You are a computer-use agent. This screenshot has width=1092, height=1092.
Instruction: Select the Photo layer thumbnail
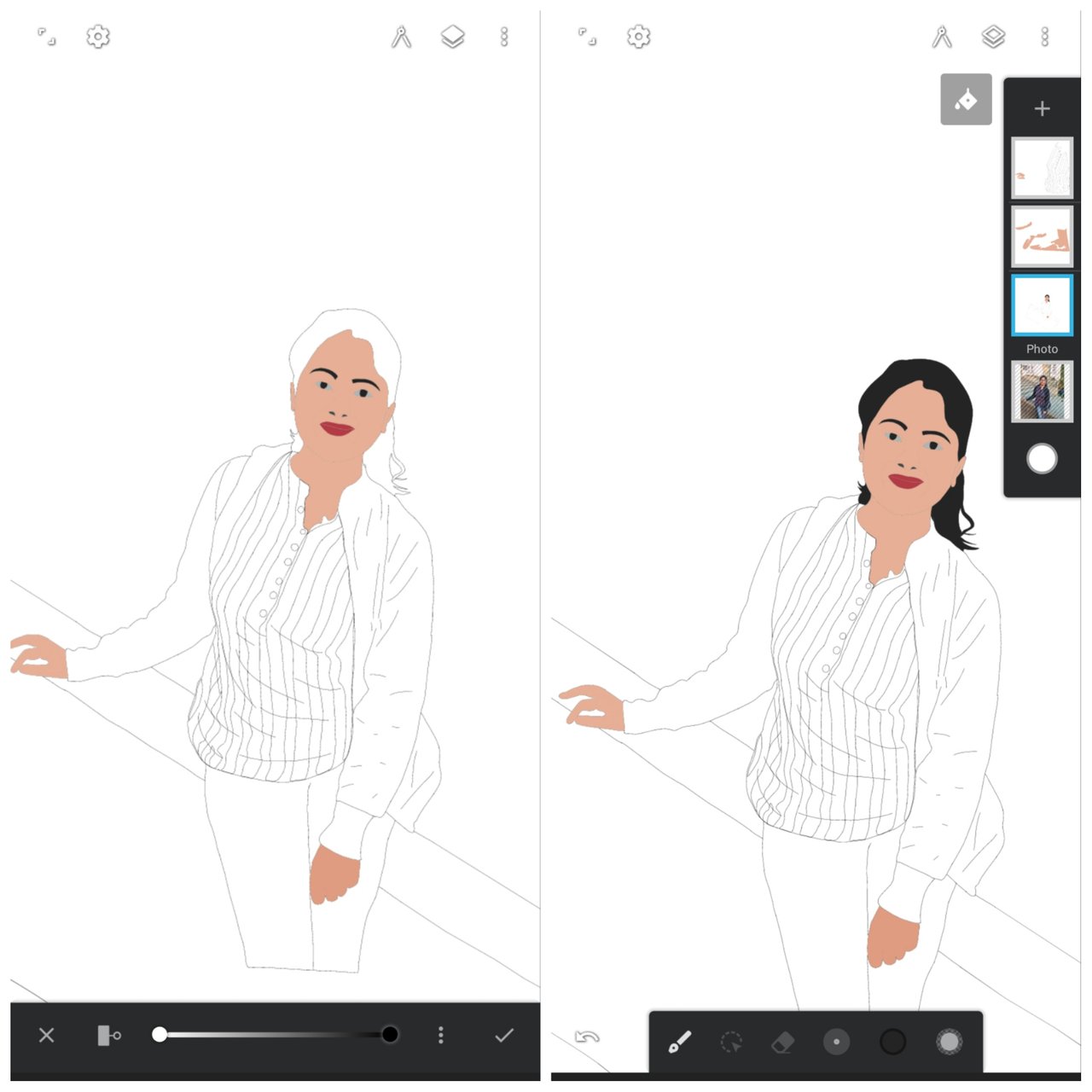[1042, 392]
